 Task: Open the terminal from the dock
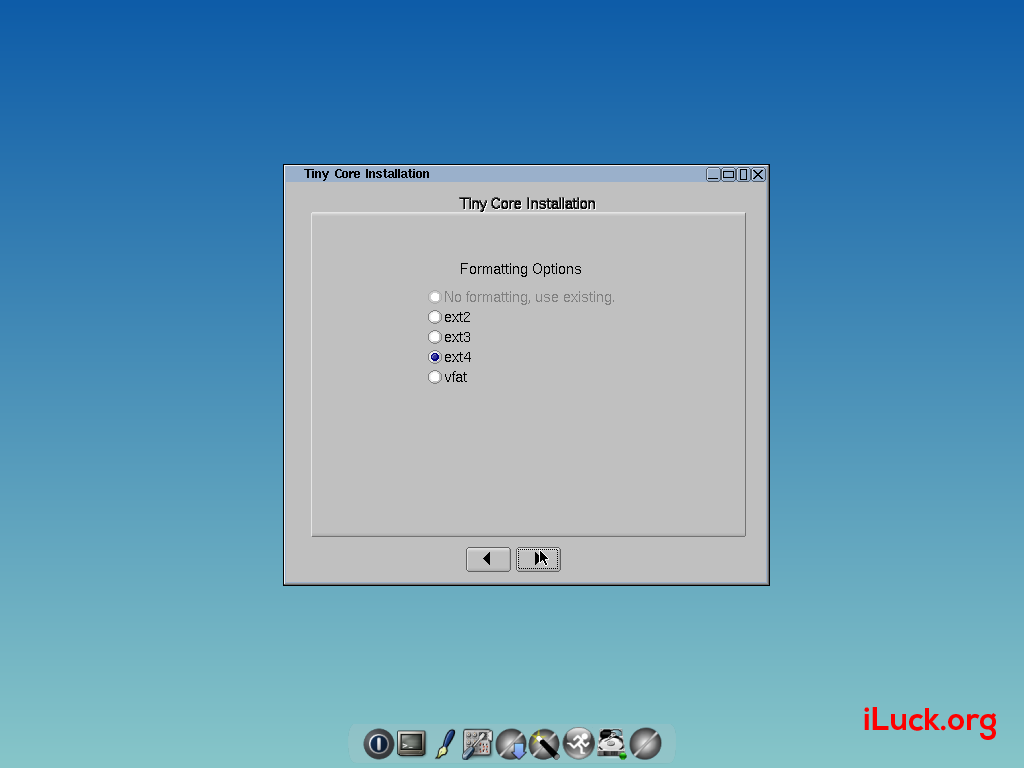point(411,743)
